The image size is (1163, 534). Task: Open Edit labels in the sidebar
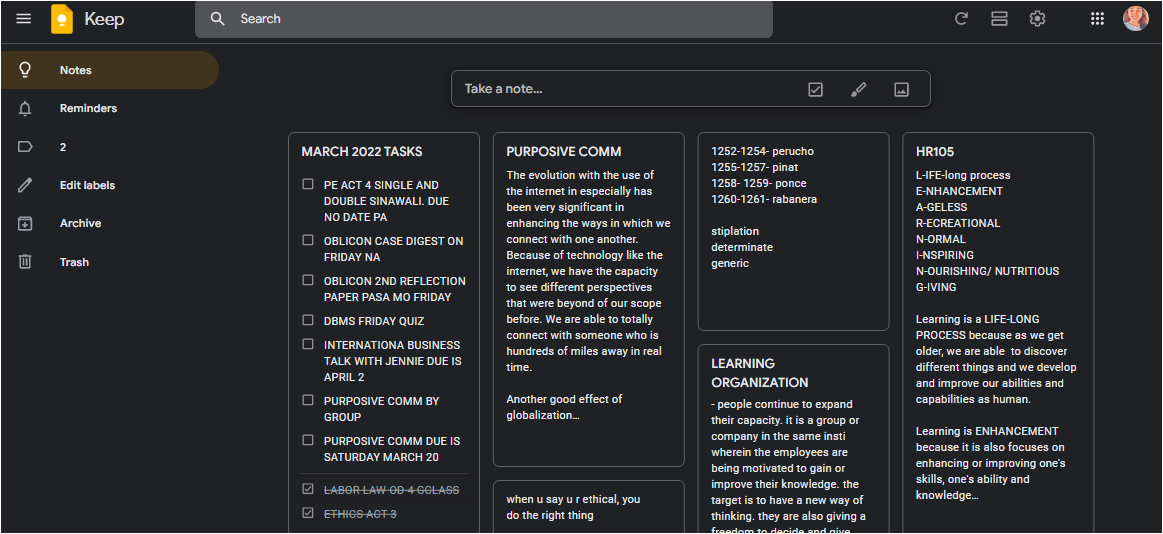click(x=109, y=185)
